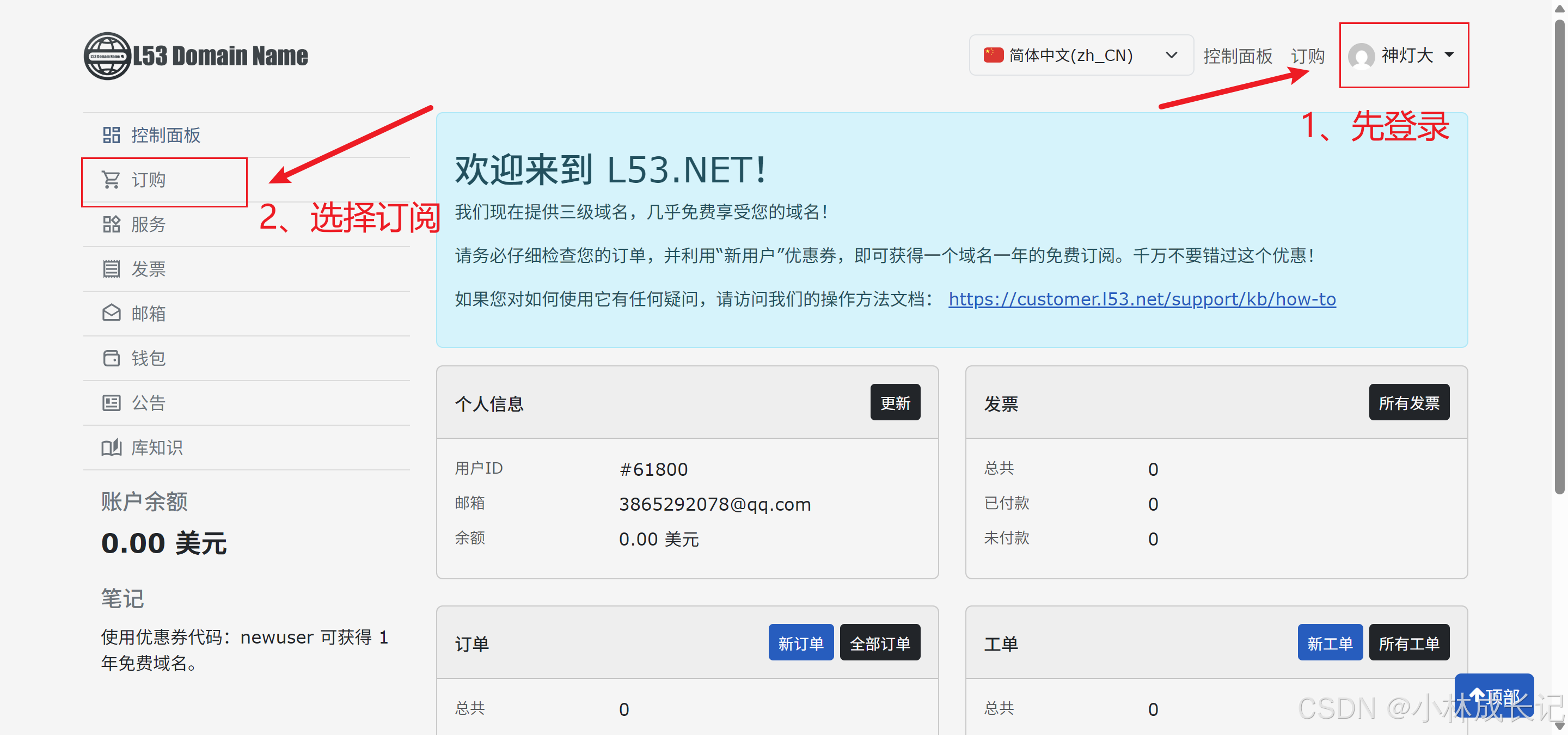This screenshot has height=735, width=1568.
Task: Click the 库知识 book icon in sidebar
Action: pos(111,448)
